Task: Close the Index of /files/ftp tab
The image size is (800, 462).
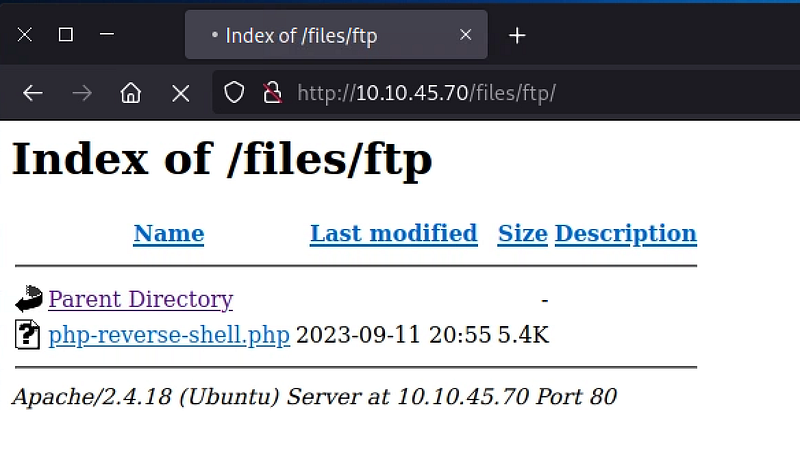Action: pos(465,35)
